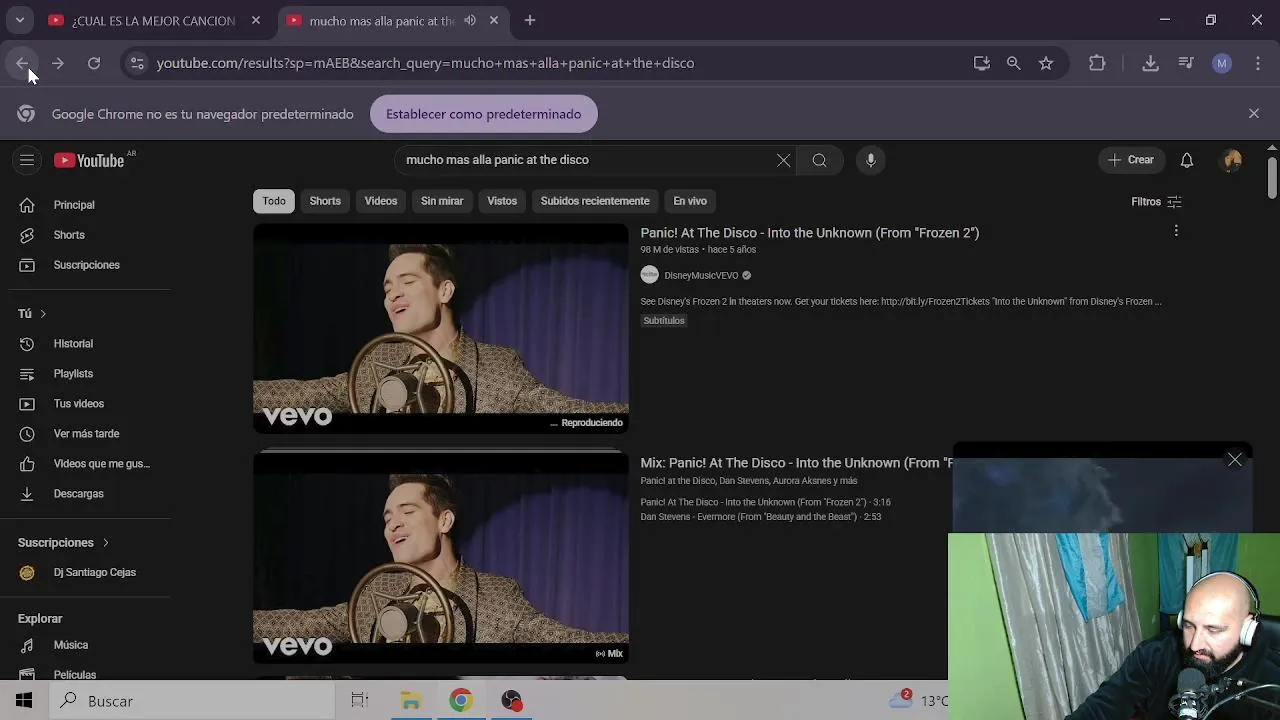Select the Shorts filter chip
1280x720 pixels.
point(325,201)
